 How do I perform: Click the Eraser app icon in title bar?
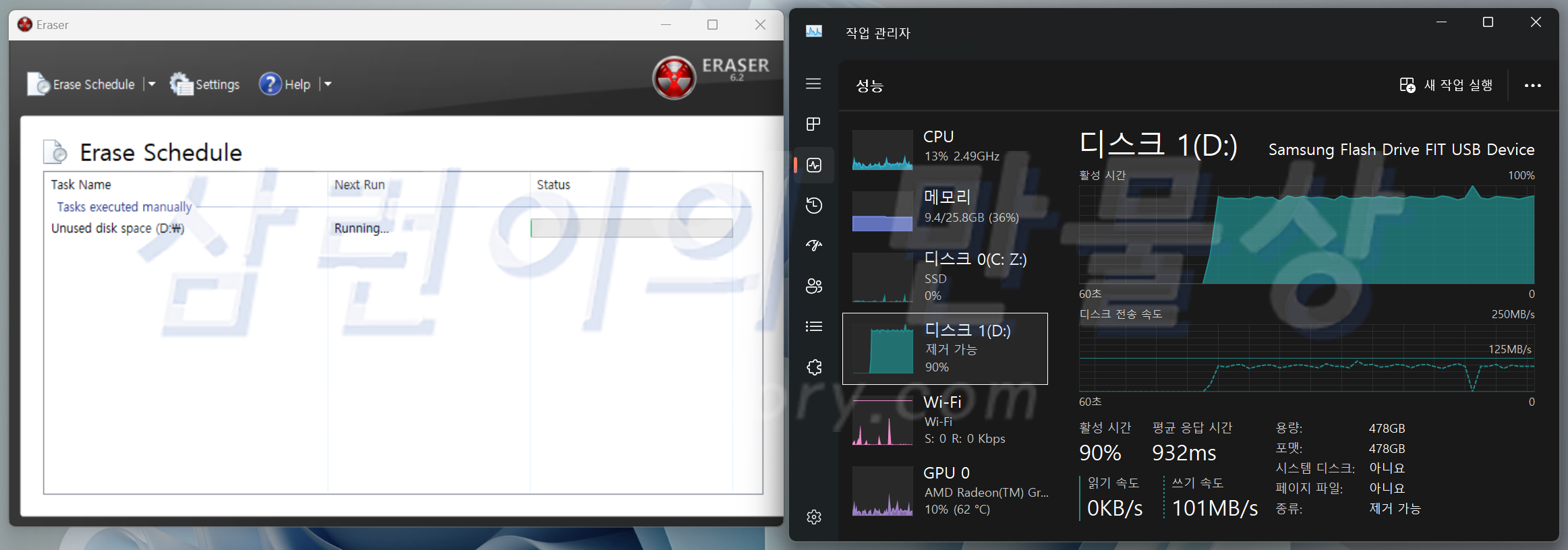click(25, 25)
